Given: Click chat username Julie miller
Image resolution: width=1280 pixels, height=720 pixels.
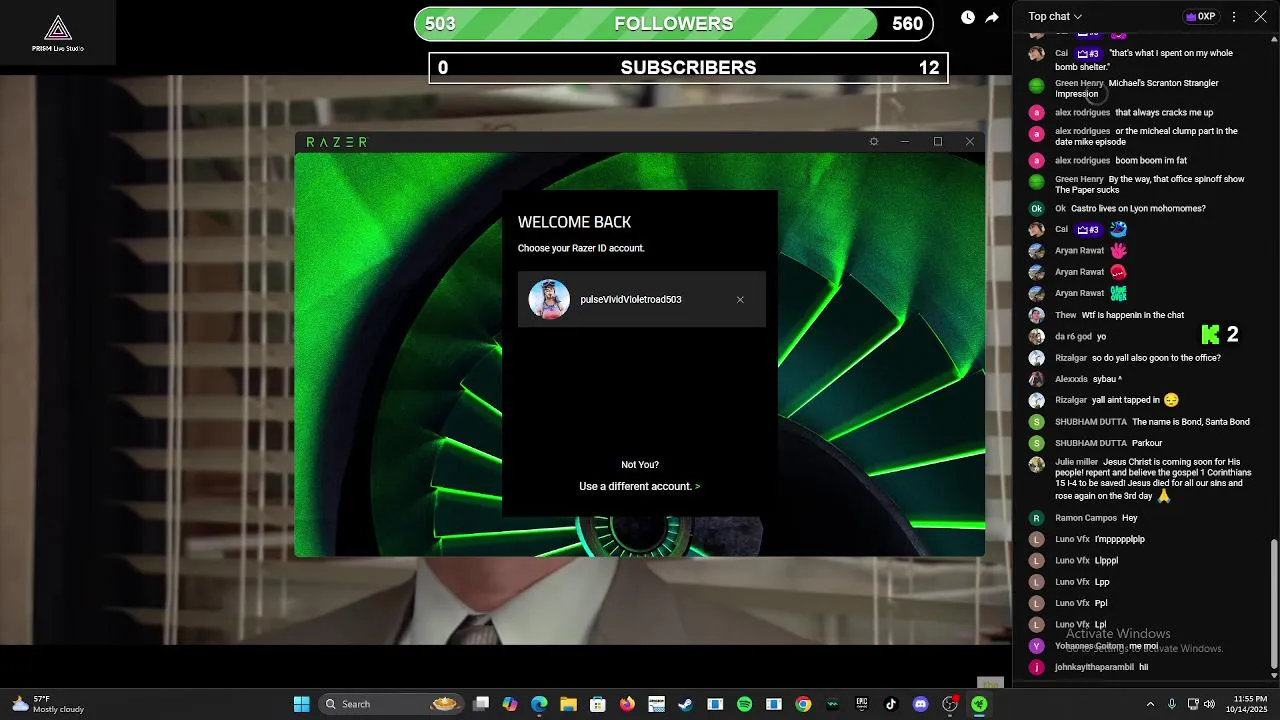Looking at the screenshot, I should pyautogui.click(x=1076, y=462).
